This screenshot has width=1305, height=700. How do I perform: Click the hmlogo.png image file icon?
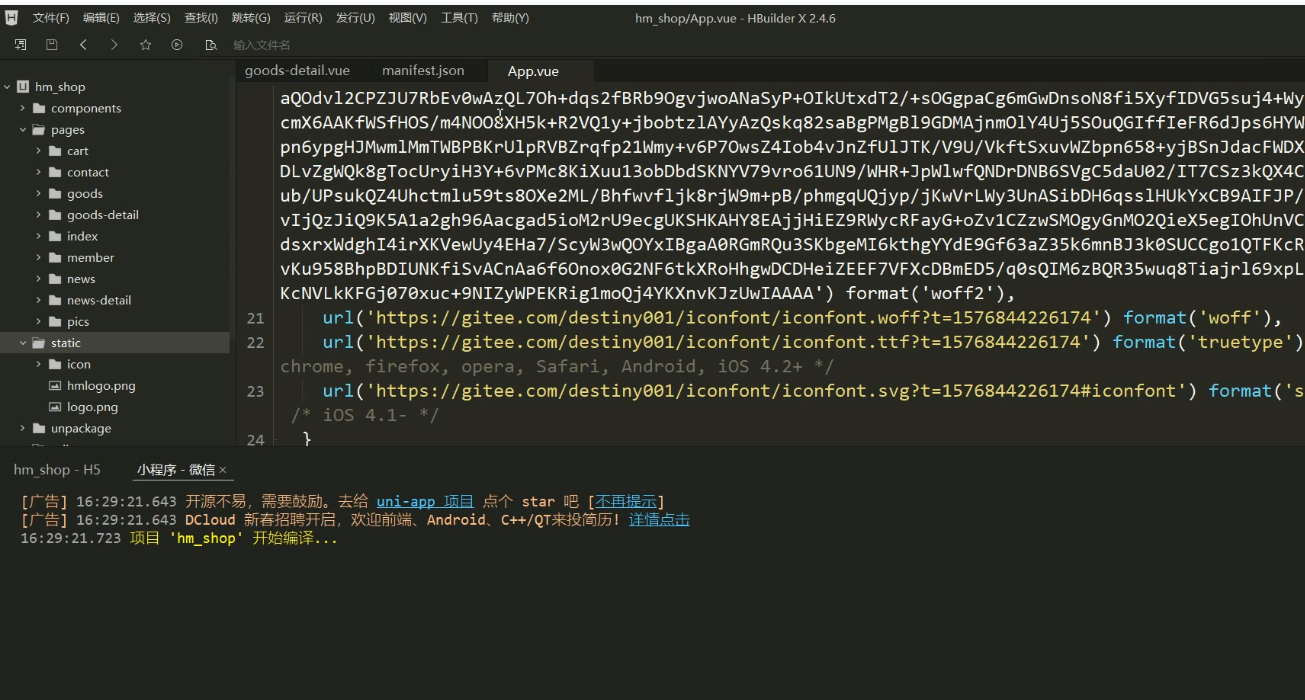pos(55,386)
